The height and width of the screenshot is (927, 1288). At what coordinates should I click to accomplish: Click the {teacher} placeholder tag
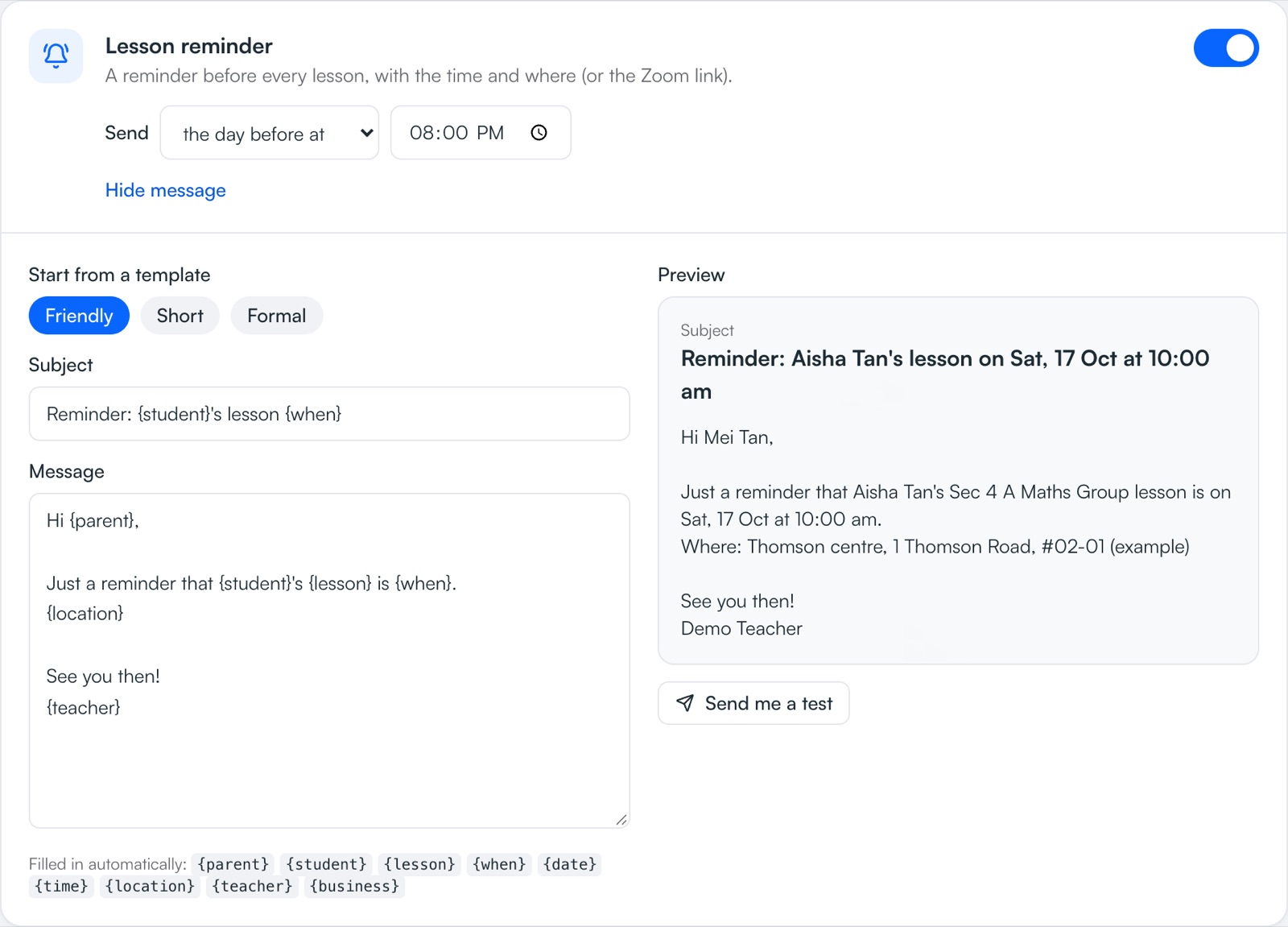[252, 886]
